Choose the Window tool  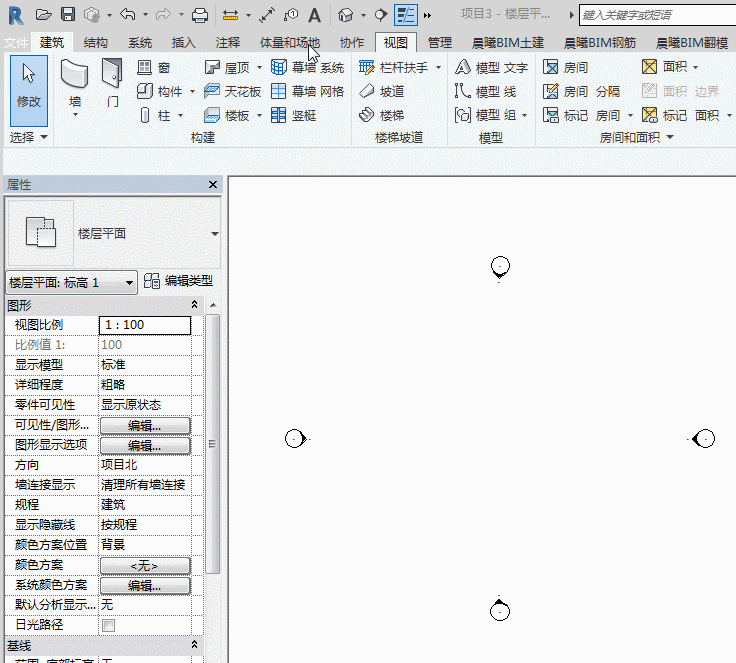pos(153,68)
